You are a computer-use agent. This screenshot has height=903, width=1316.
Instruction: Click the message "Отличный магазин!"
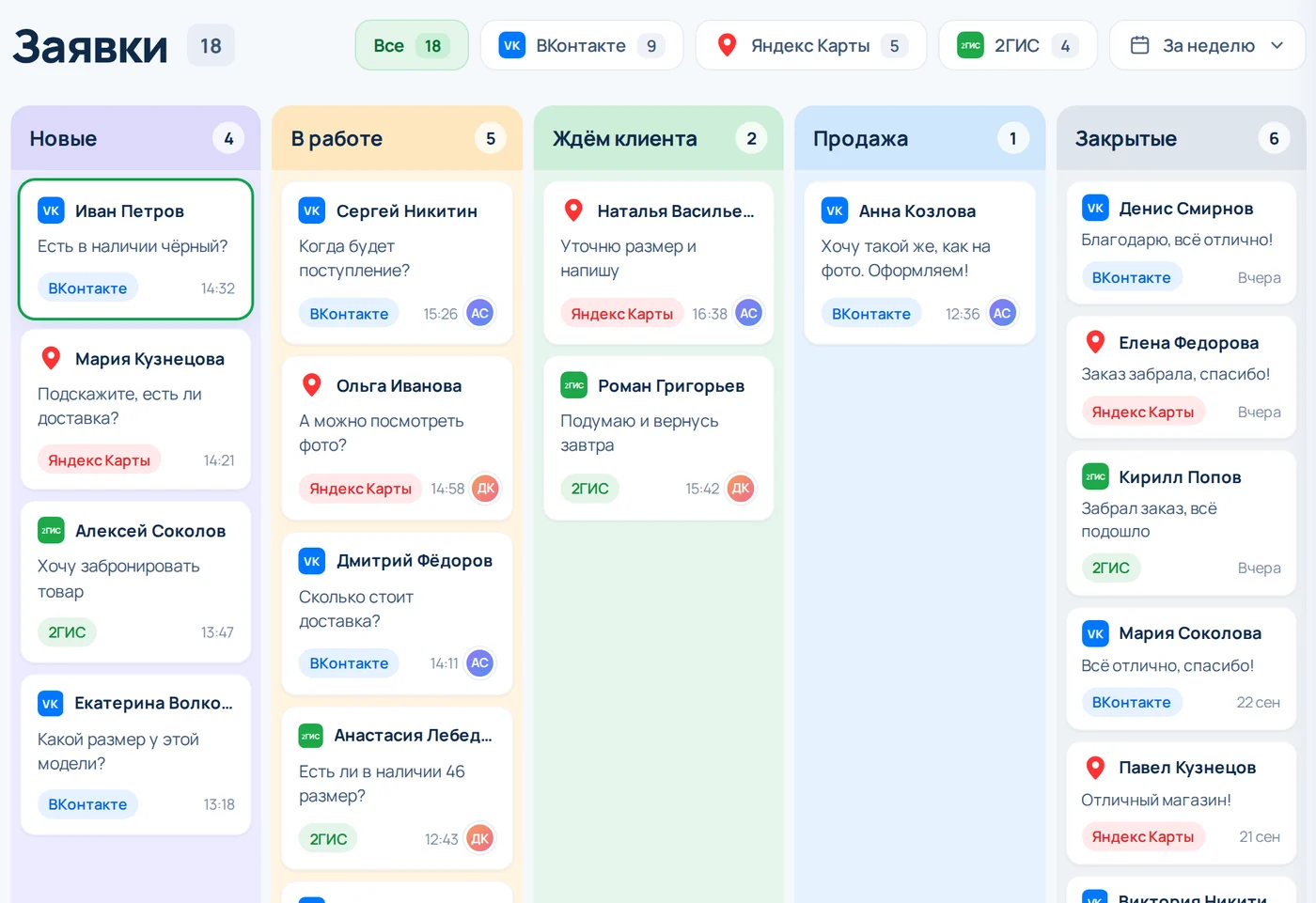click(1156, 800)
